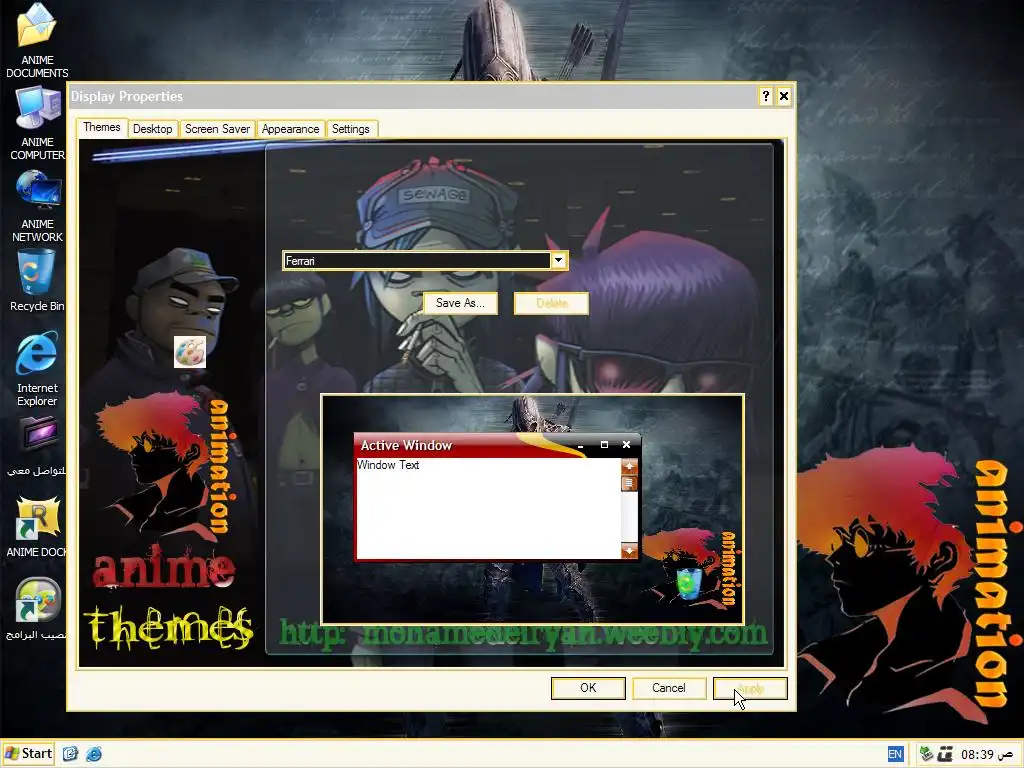Switch to the Screen Saver tab
The height and width of the screenshot is (768, 1024).
click(x=217, y=129)
